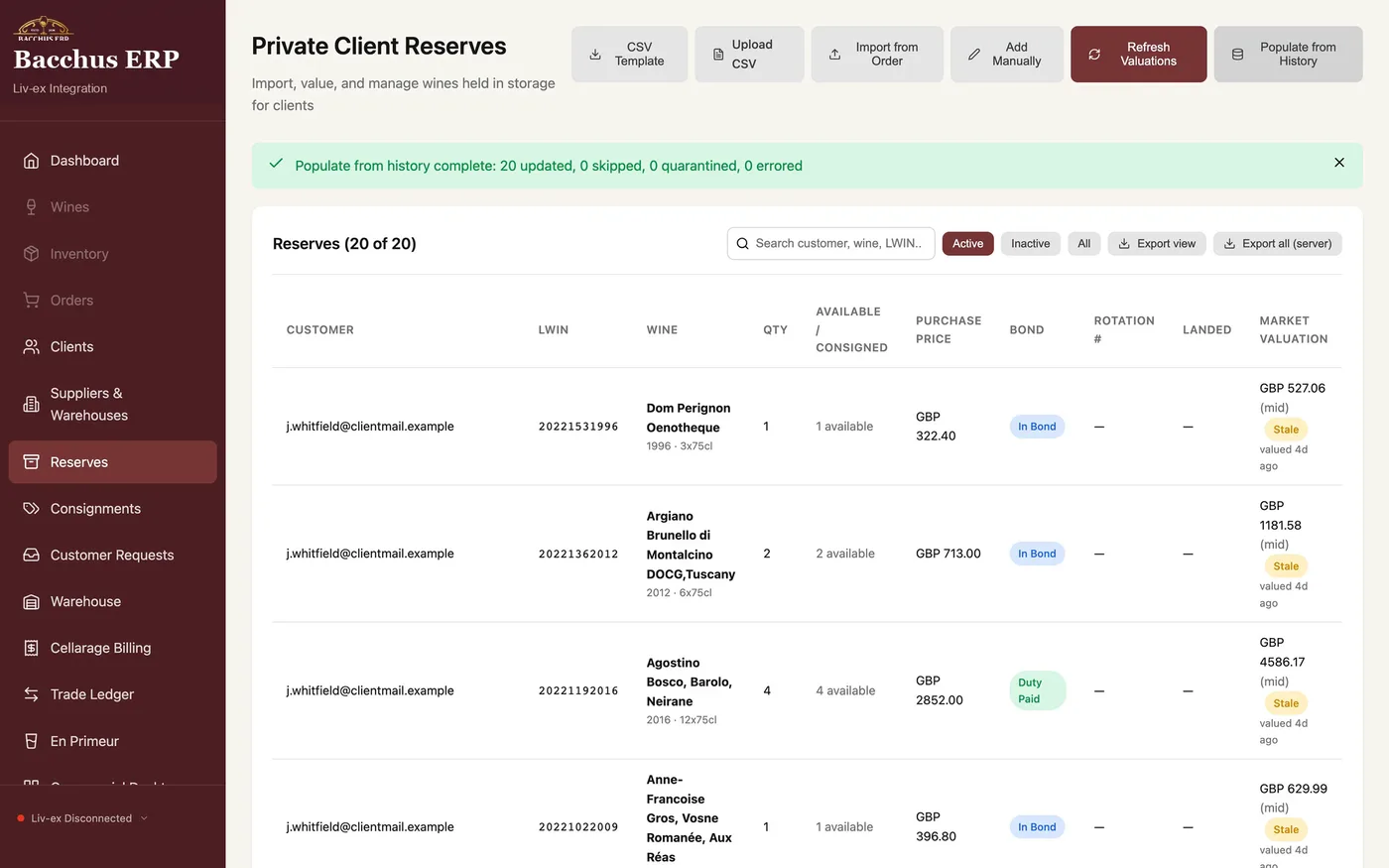Click the Reserves archive box icon
This screenshot has width=1389, height=868.
[32, 462]
